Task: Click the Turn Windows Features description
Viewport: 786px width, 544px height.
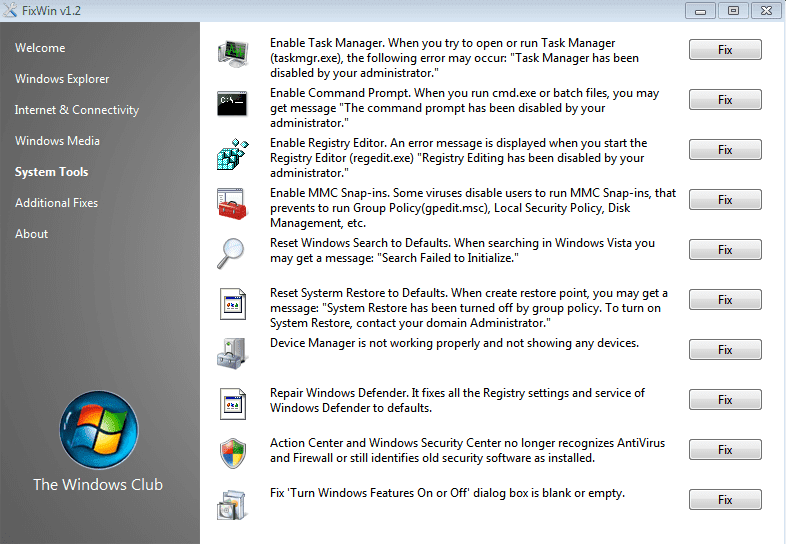Action: (x=447, y=493)
